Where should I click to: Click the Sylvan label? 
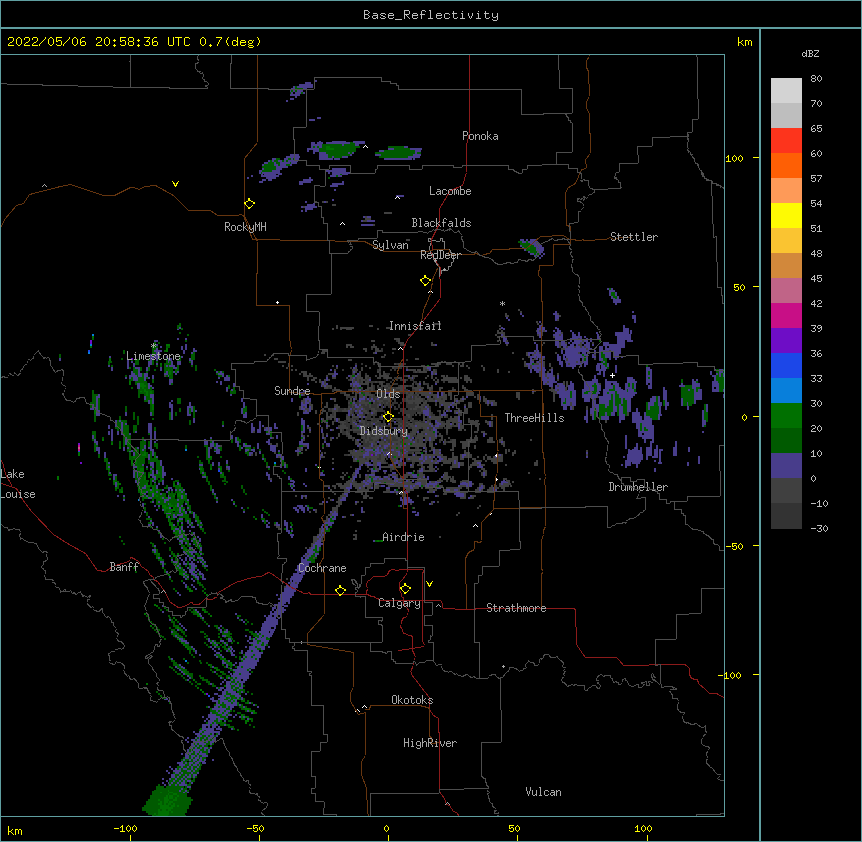[x=390, y=245]
